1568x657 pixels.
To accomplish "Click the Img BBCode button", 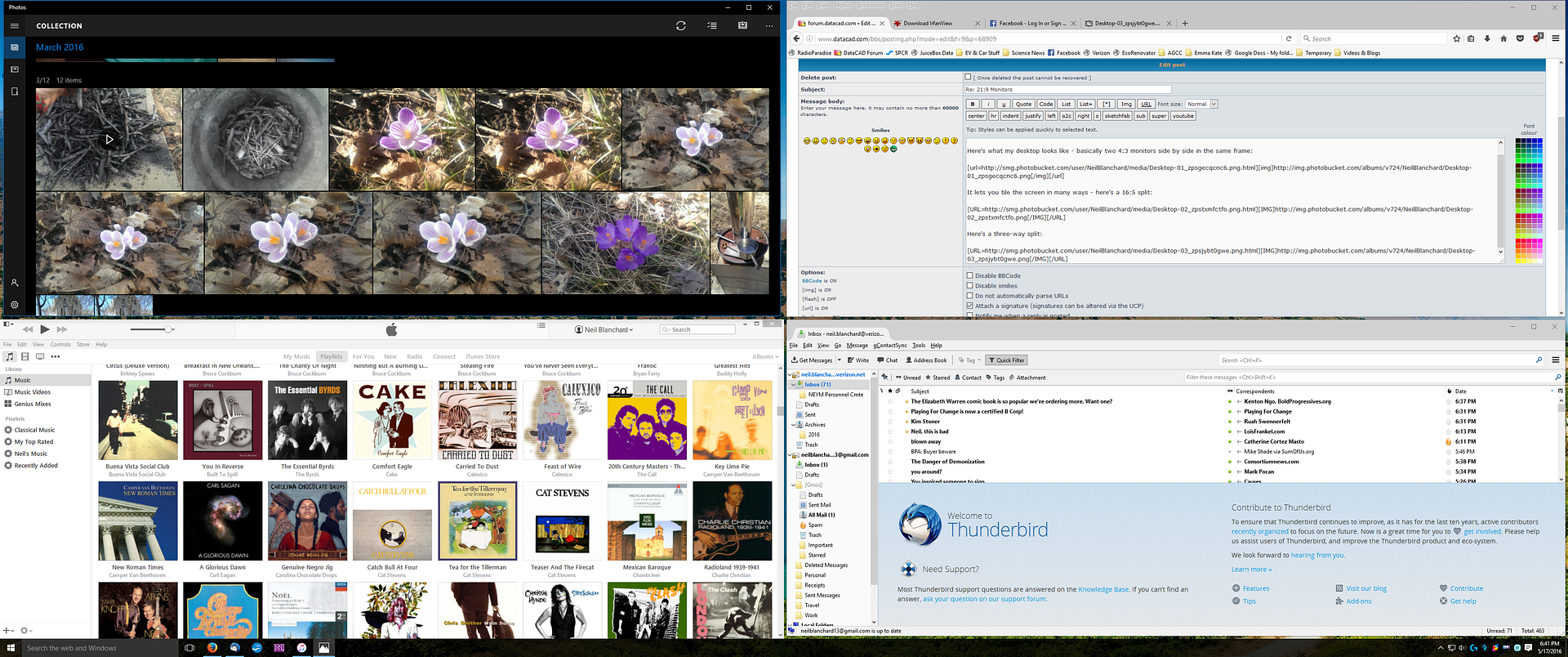I will coord(1126,104).
